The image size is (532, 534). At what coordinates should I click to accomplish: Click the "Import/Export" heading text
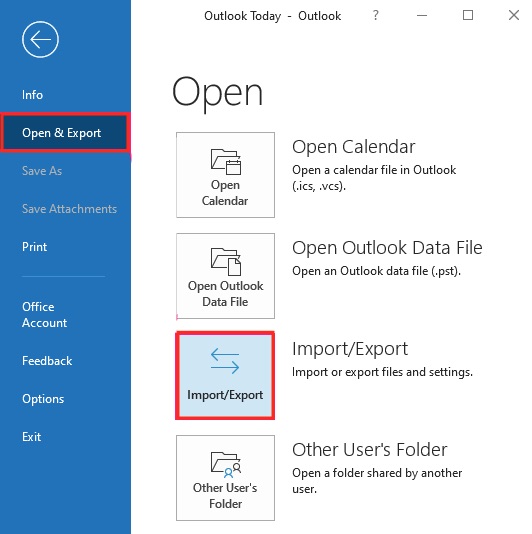coord(350,349)
